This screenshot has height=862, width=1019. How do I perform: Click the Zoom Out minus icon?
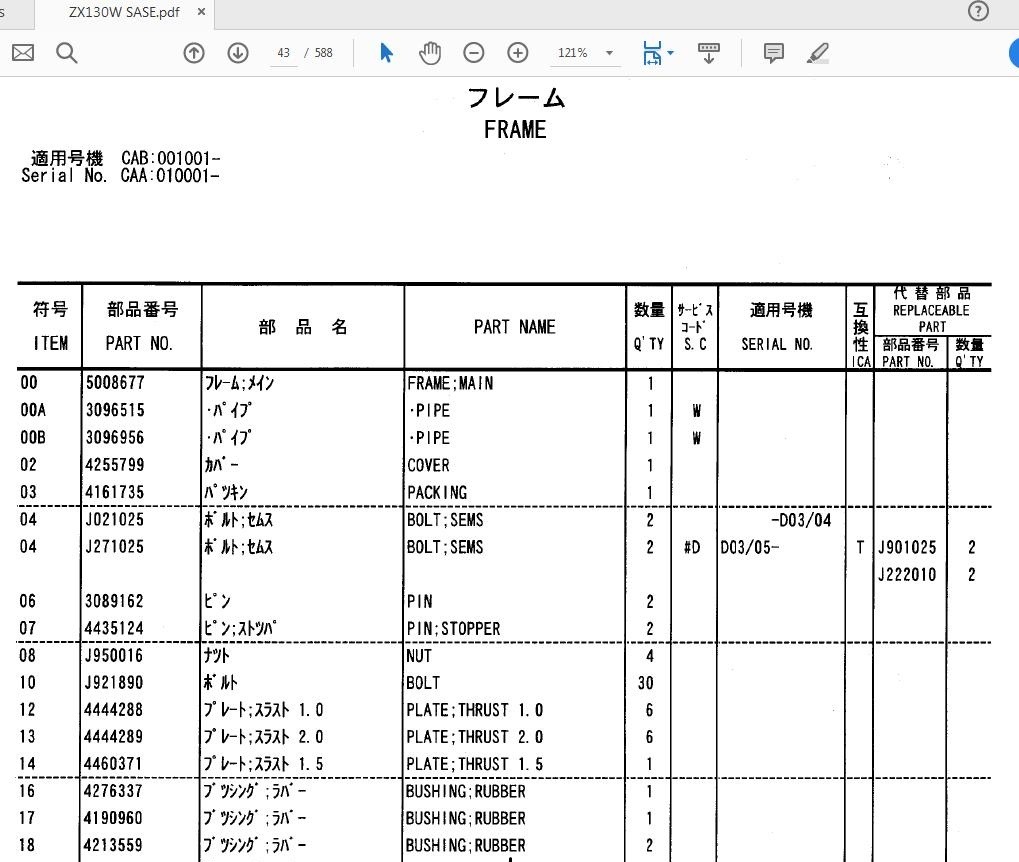pyautogui.click(x=473, y=52)
